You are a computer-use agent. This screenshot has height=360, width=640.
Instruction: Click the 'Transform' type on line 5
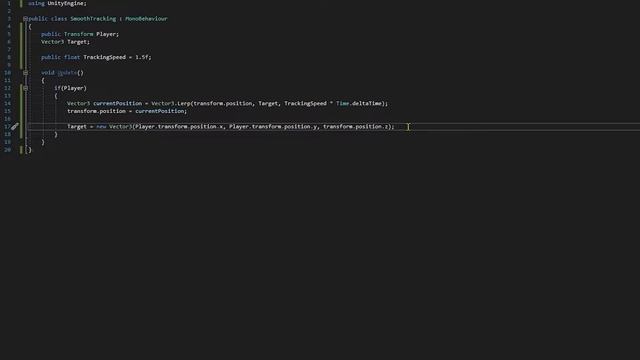[78, 34]
